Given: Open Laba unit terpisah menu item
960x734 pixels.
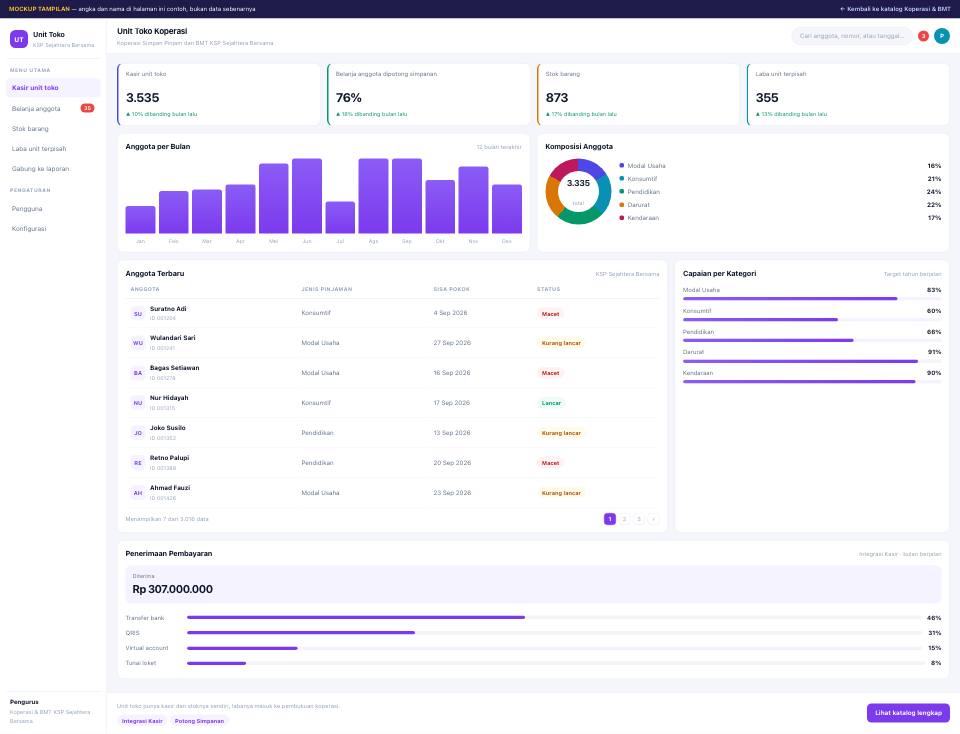Looking at the screenshot, I should [x=53, y=149].
